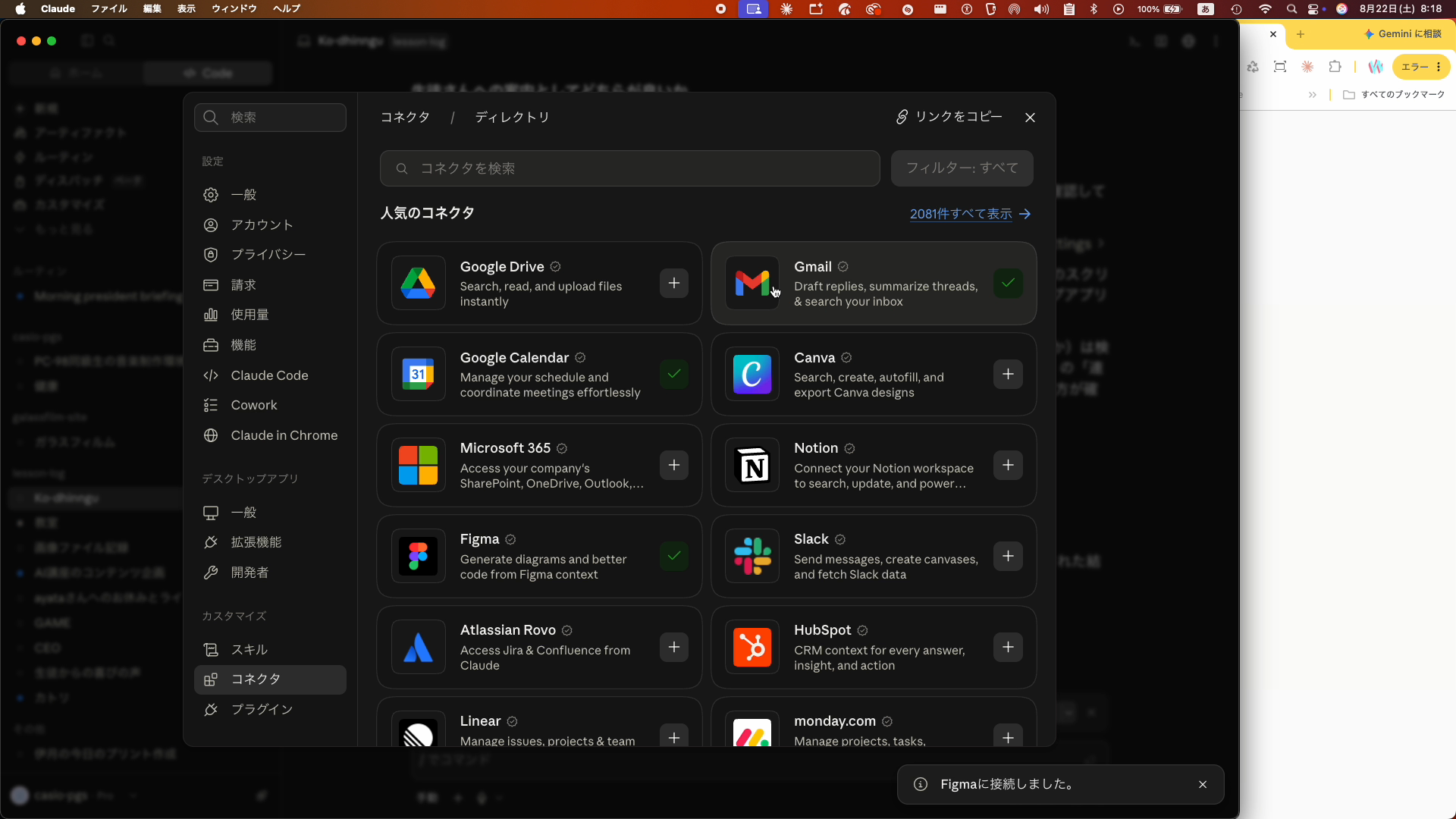This screenshot has height=819, width=1456.
Task: Add the Canva connector
Action: pos(1008,375)
